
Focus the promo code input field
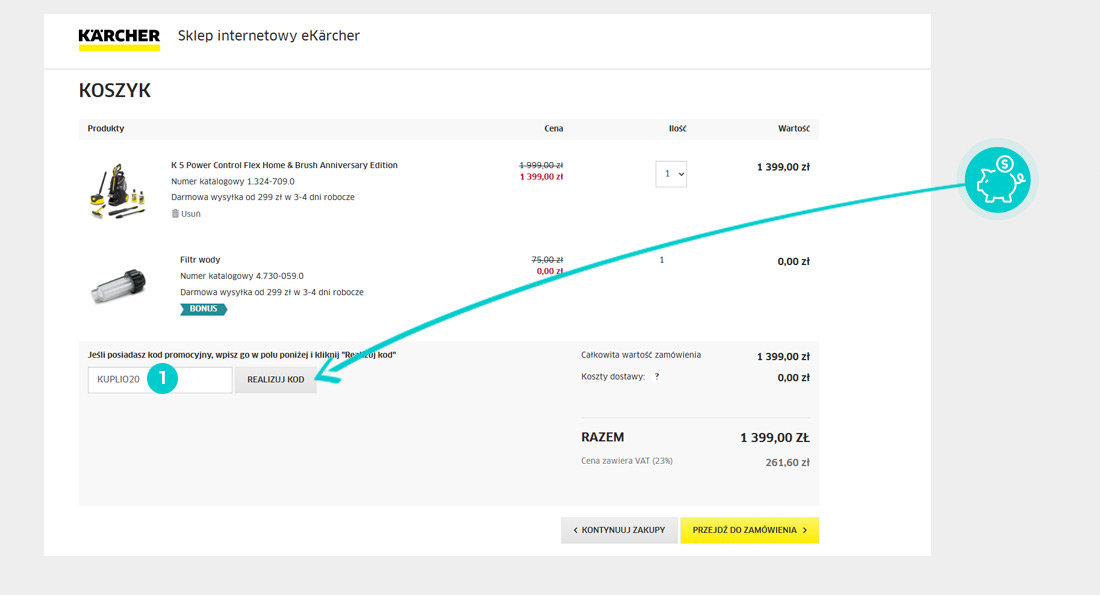[x=160, y=380]
